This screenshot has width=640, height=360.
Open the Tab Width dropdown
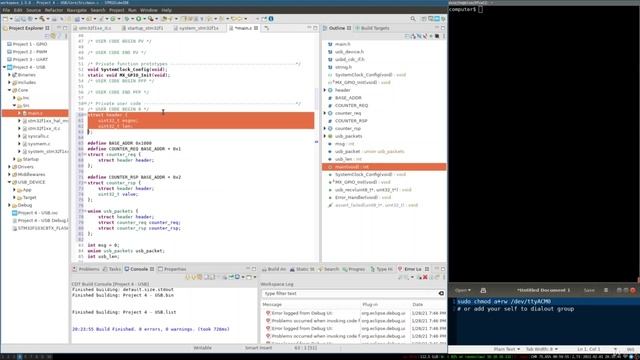tap(541, 349)
